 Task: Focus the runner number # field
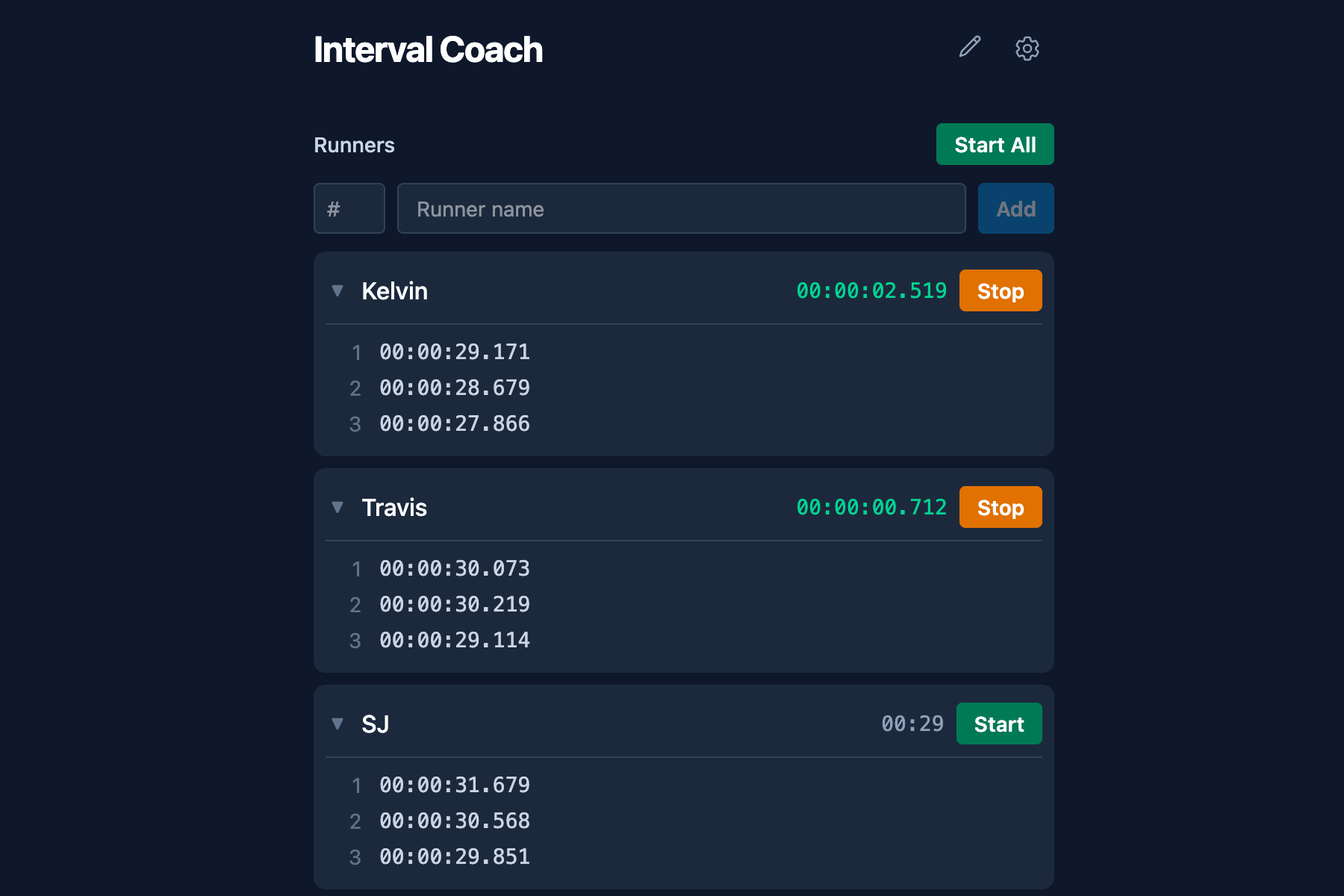349,208
